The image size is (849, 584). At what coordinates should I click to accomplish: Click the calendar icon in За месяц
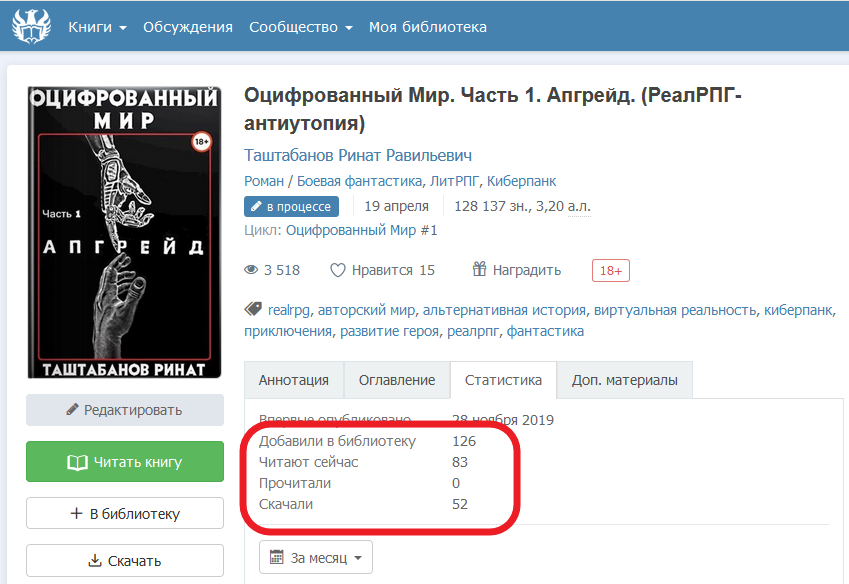point(277,557)
